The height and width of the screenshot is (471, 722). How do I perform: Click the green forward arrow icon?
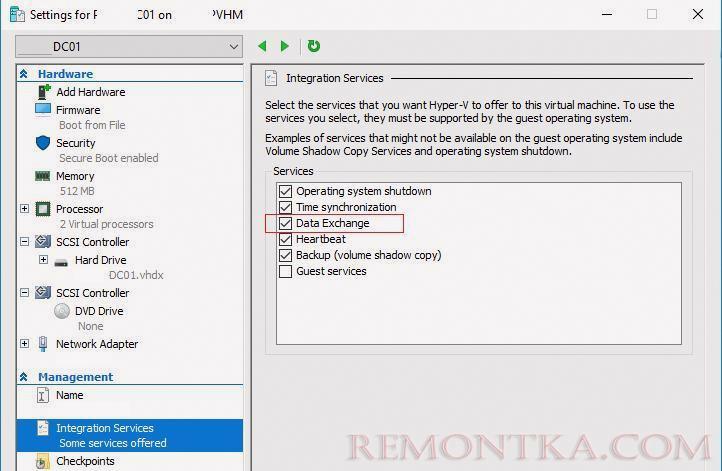point(285,46)
